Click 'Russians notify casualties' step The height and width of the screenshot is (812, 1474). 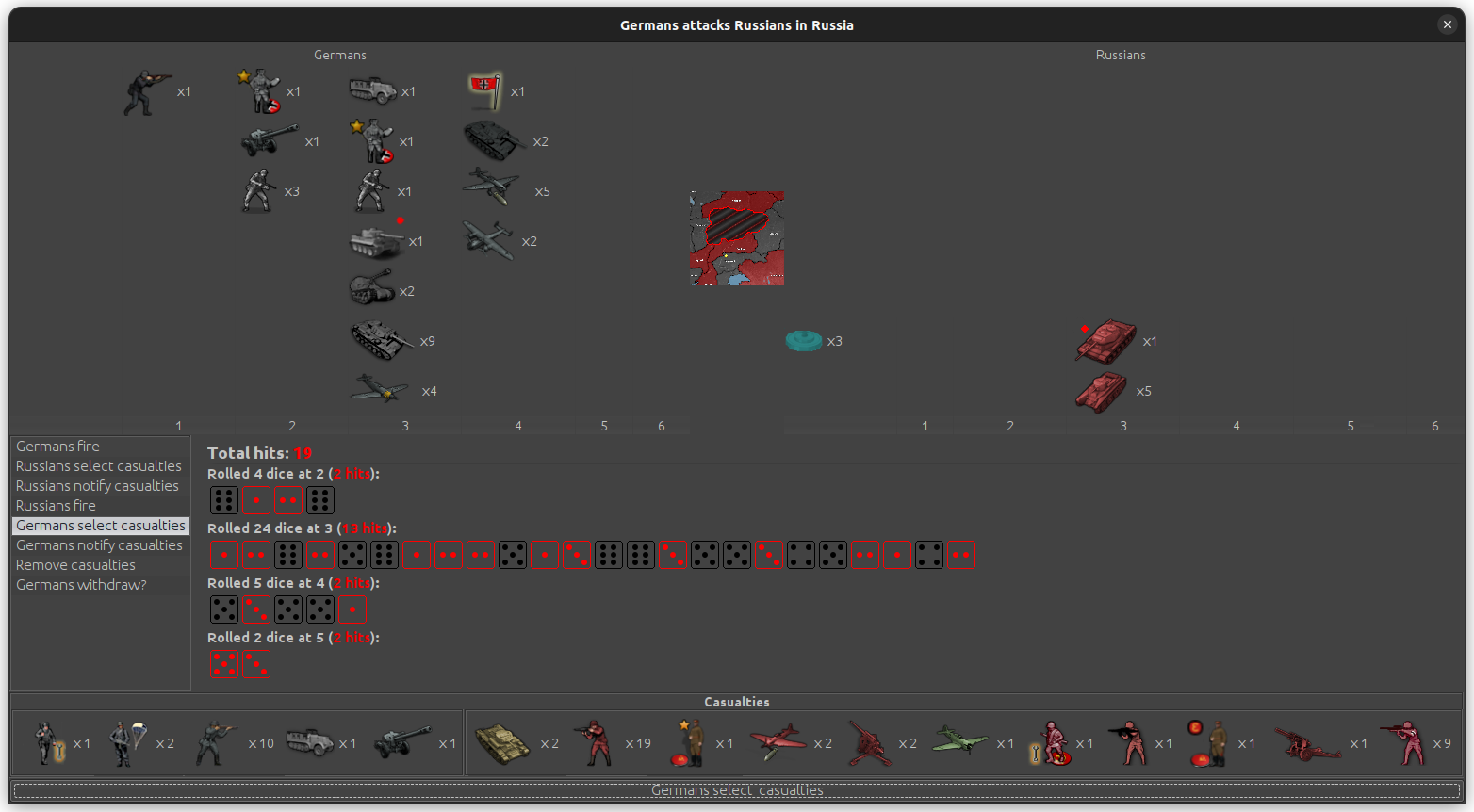(101, 486)
